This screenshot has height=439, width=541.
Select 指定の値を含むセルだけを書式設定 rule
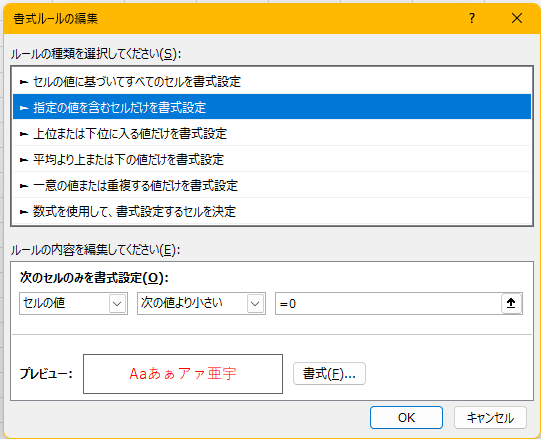click(x=272, y=107)
